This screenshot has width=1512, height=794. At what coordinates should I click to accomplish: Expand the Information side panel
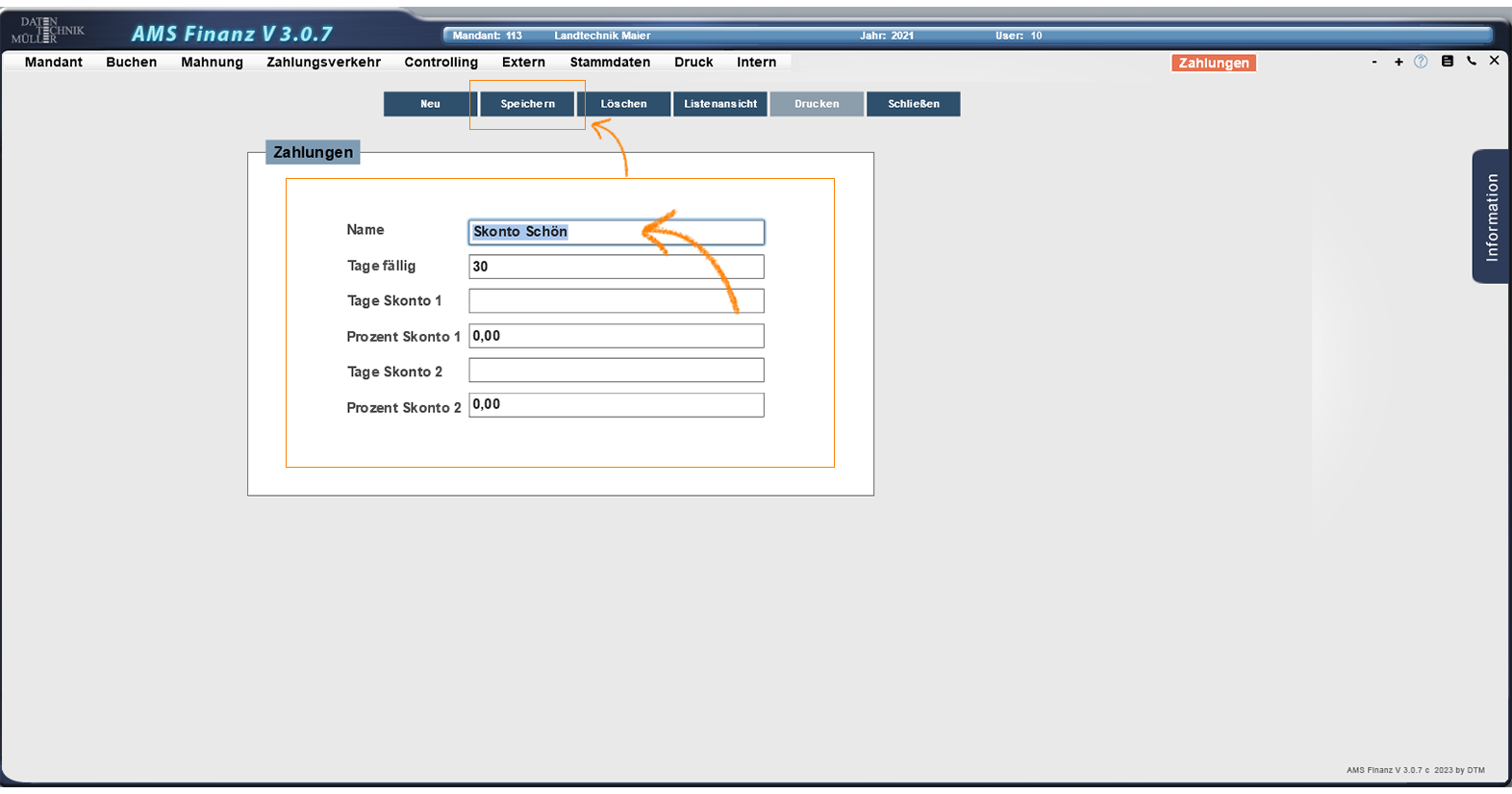coord(1491,217)
